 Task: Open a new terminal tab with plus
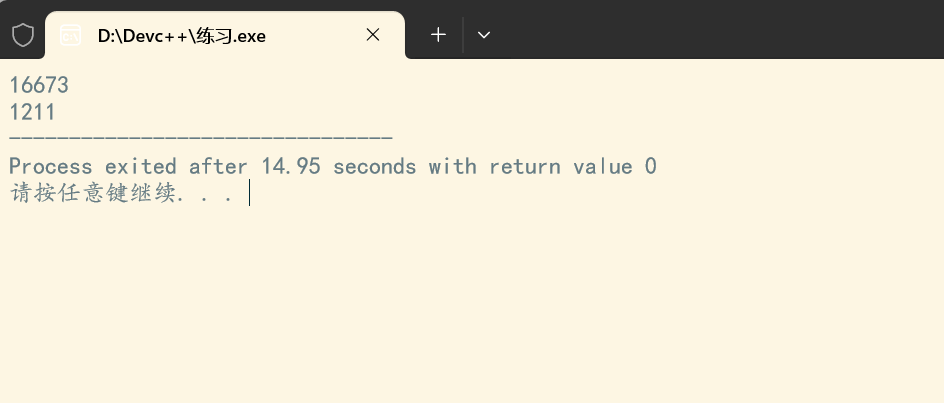click(x=438, y=35)
